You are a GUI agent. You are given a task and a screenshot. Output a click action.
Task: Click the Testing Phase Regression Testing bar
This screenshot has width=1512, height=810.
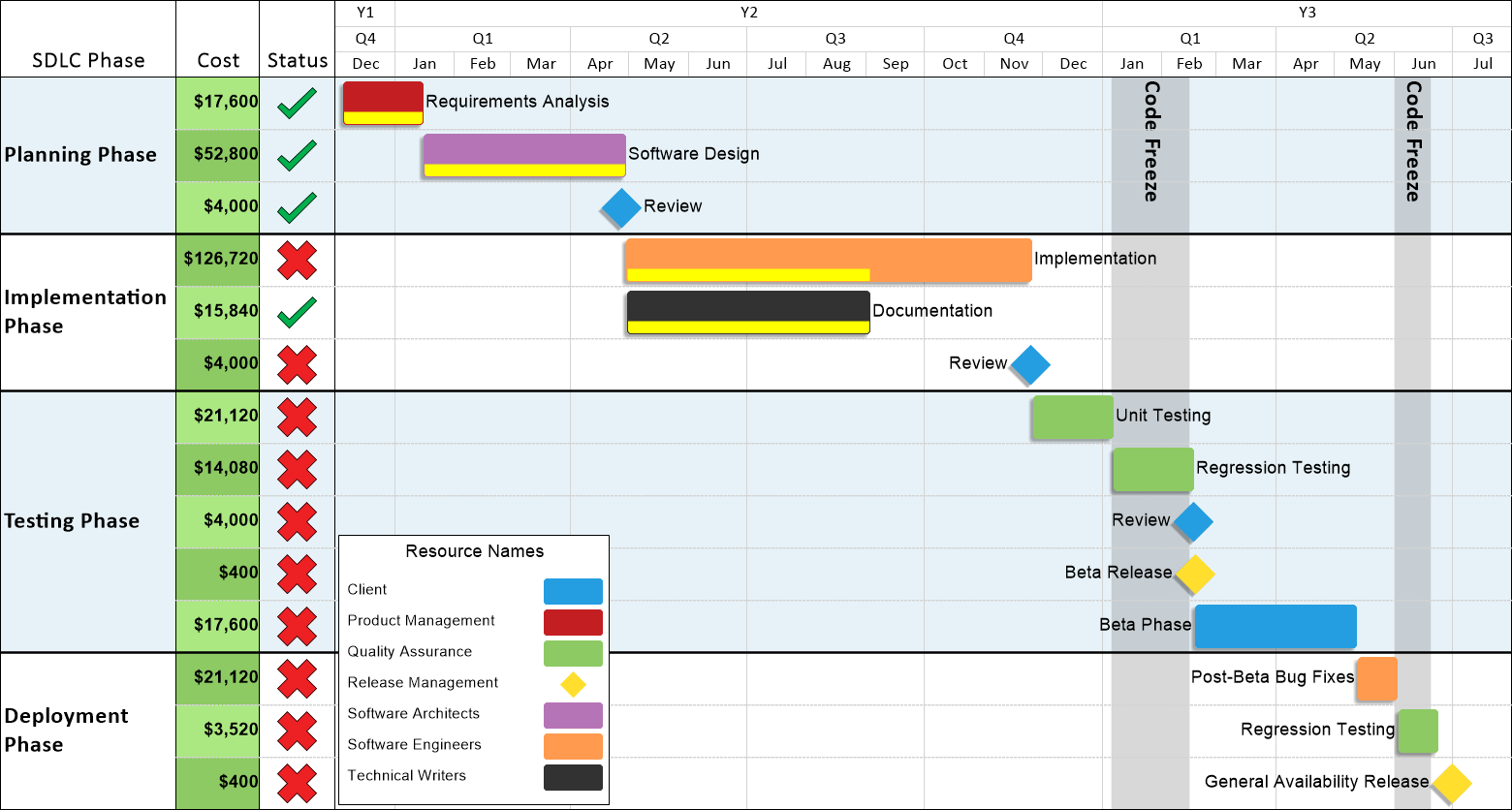click(1152, 469)
